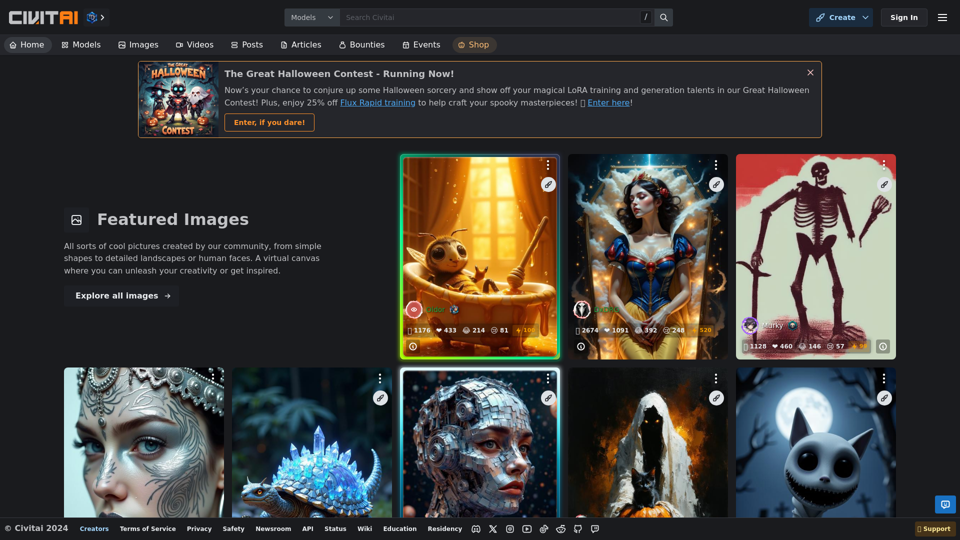This screenshot has height=540, width=960.
Task: Open the YouTube link in the footer
Action: pyautogui.click(x=527, y=529)
